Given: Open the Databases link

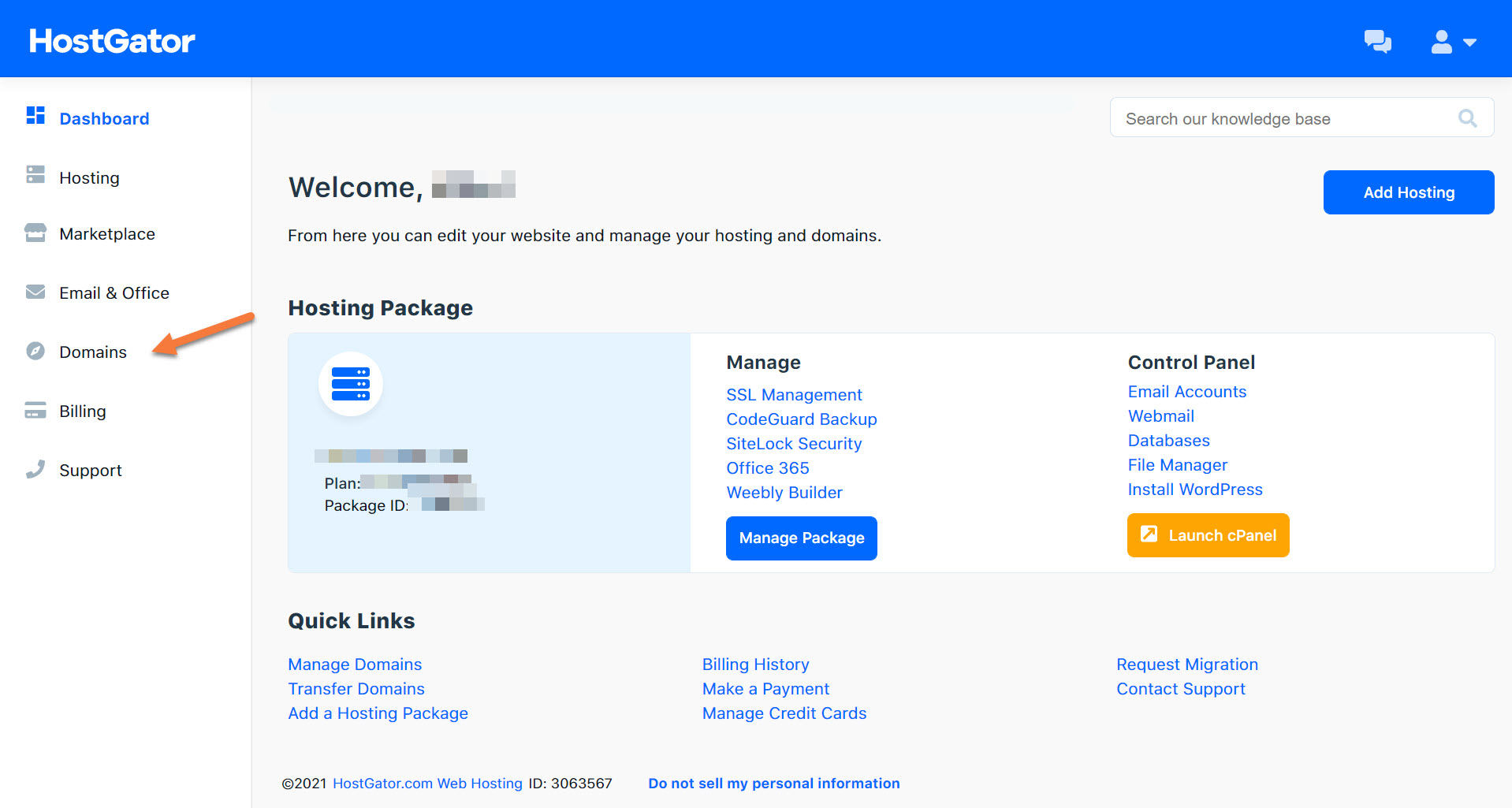Looking at the screenshot, I should click(x=1169, y=441).
